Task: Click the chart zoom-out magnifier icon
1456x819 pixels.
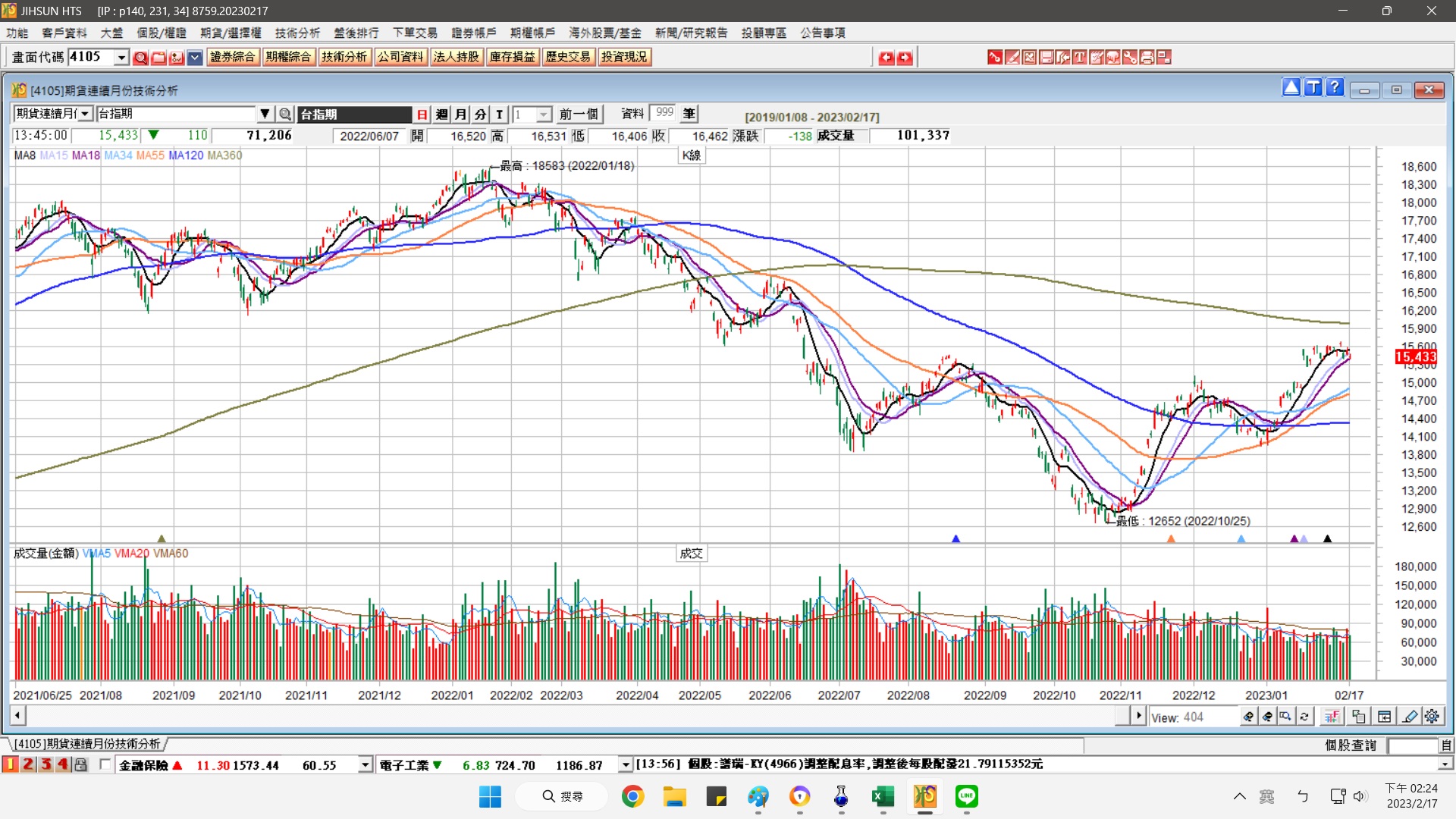Action: click(1267, 717)
